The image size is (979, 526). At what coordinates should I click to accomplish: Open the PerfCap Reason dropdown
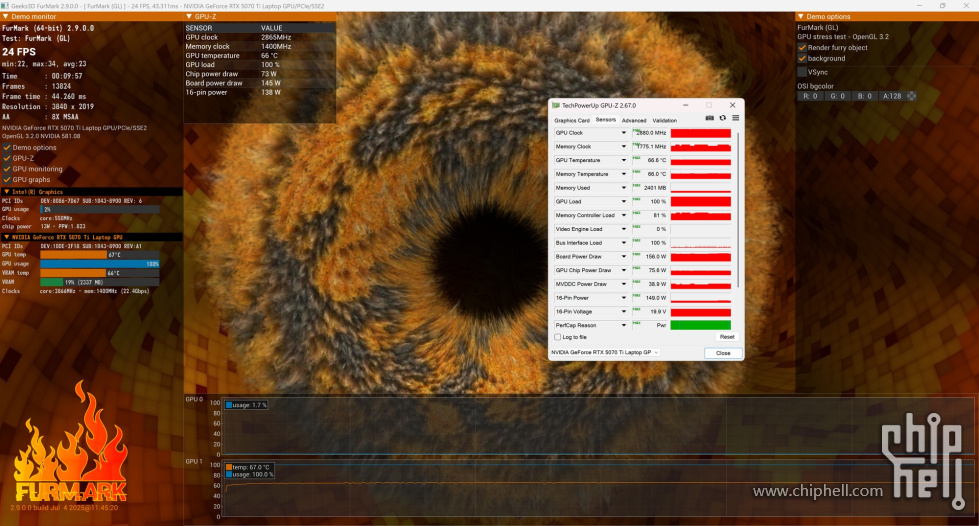[623, 325]
